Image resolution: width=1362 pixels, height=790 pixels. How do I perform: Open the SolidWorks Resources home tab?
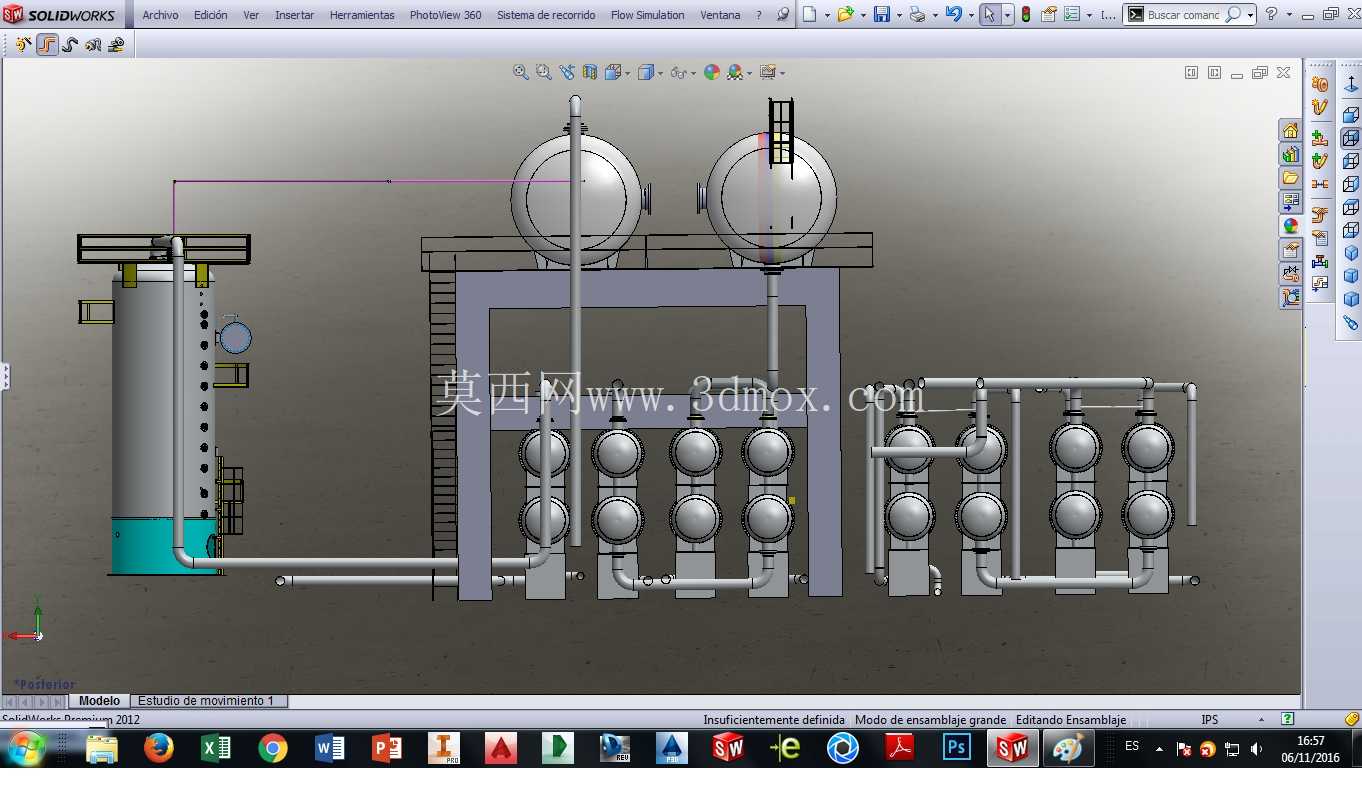click(x=1291, y=131)
